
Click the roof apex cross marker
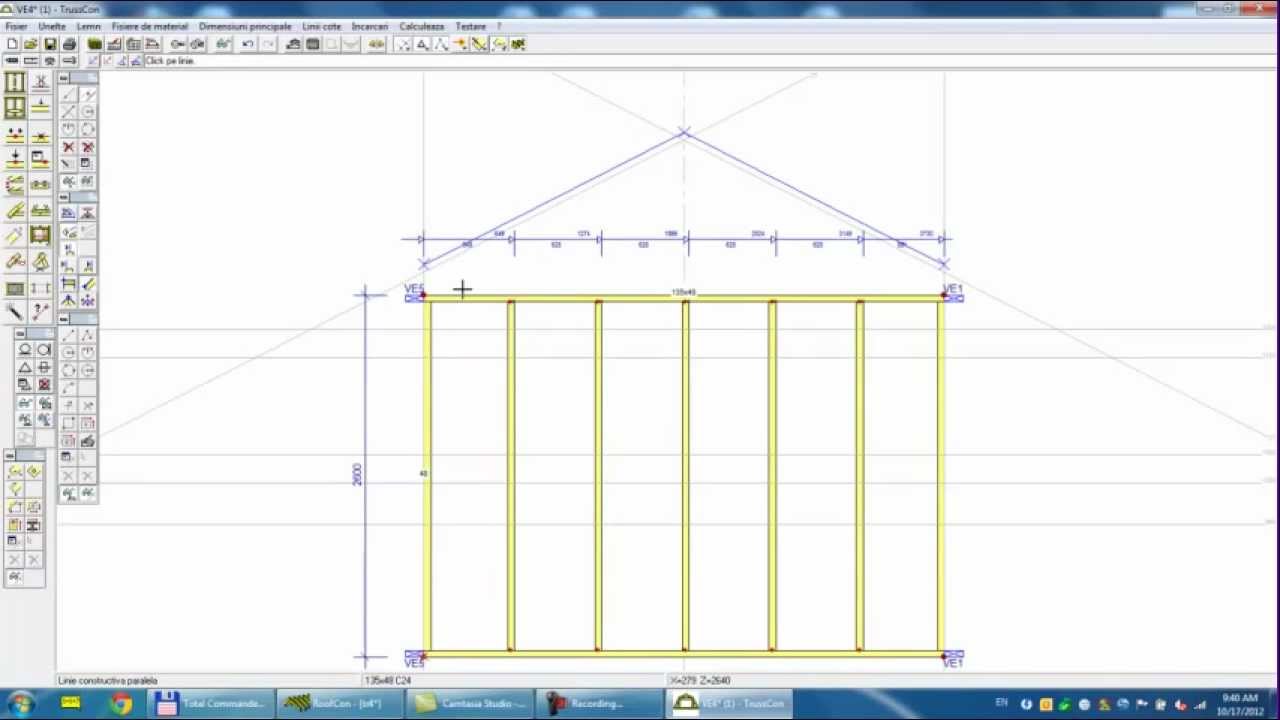[684, 131]
